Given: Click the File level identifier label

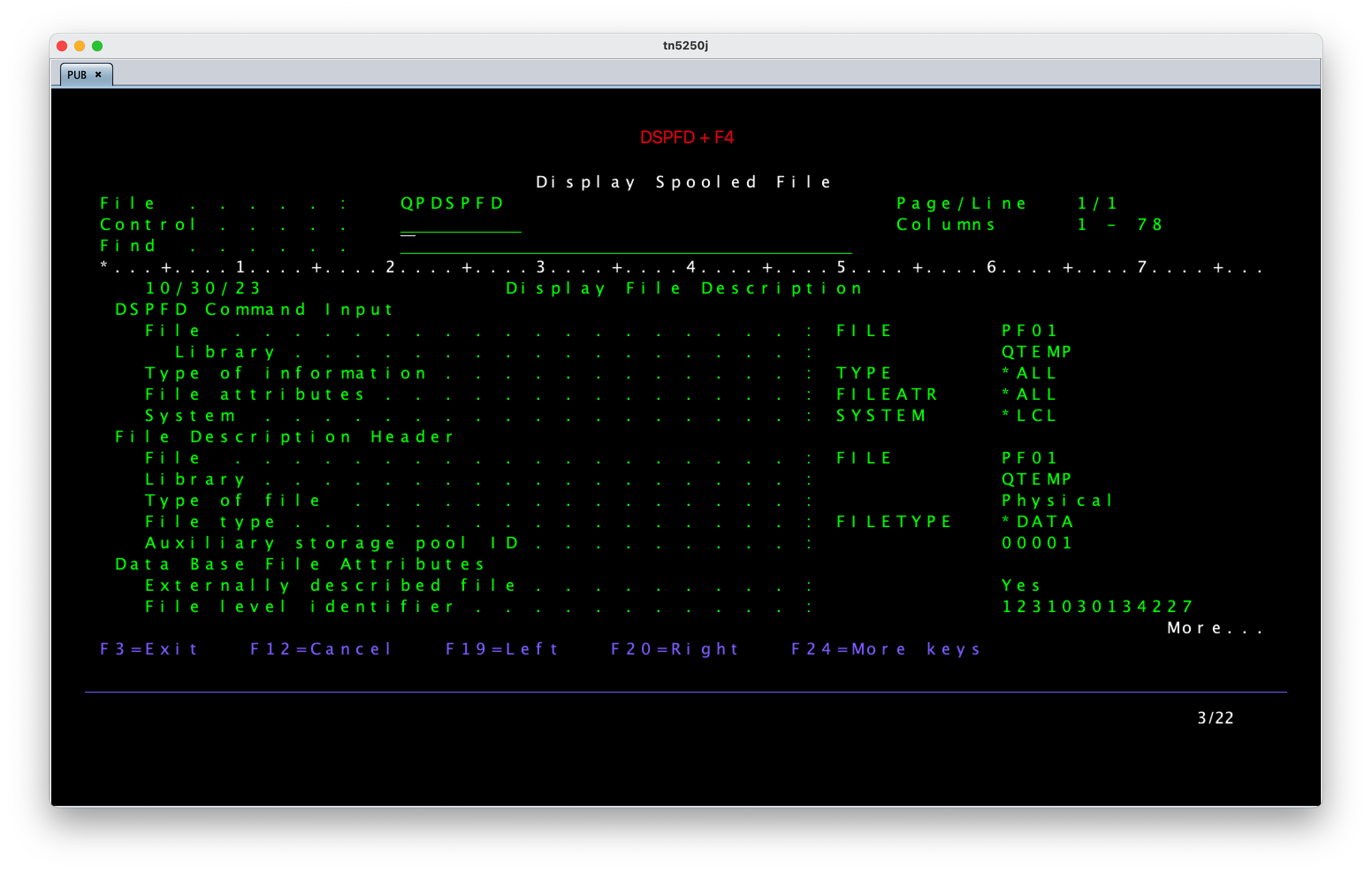Looking at the screenshot, I should 300,606.
